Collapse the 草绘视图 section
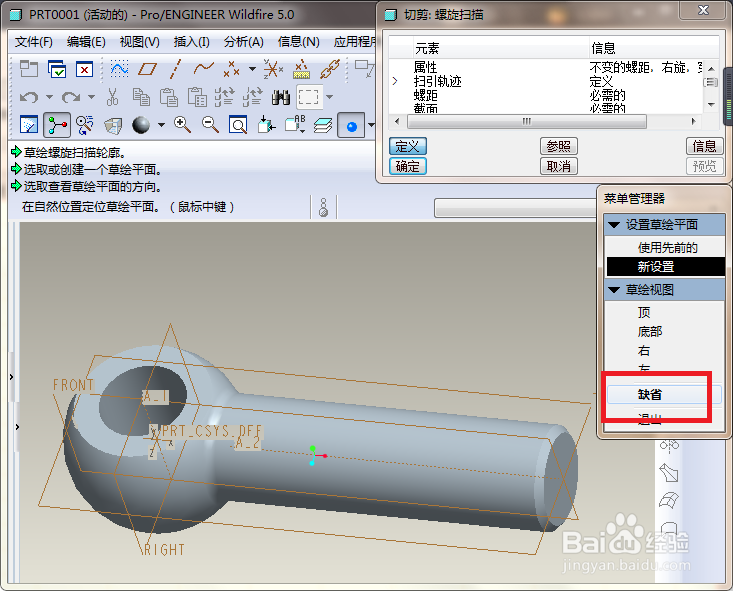Image resolution: width=733 pixels, height=591 pixels. [x=614, y=290]
